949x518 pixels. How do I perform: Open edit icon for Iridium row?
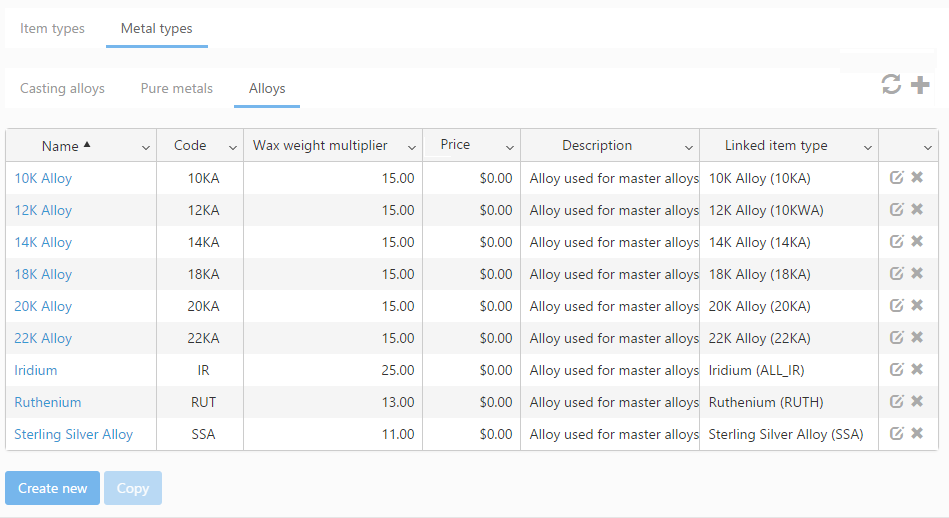897,370
